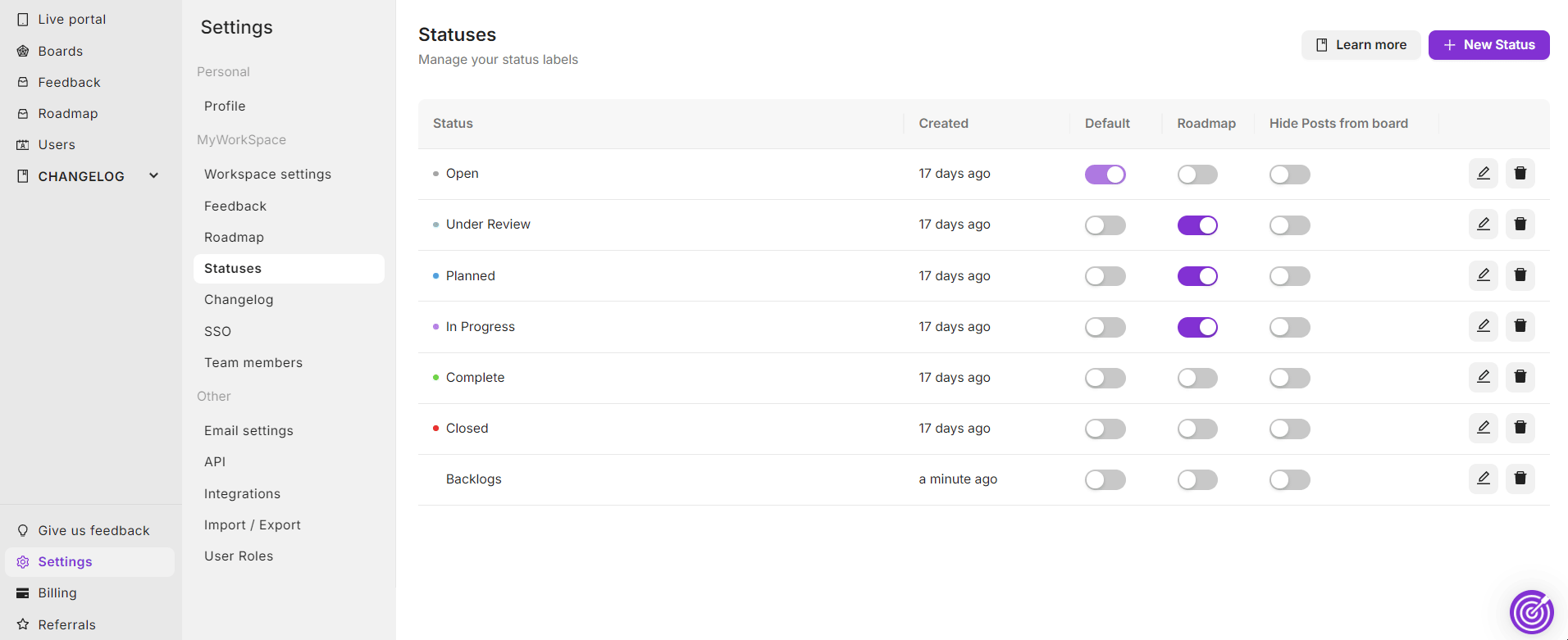Delete the Complete status
This screenshot has width=1568, height=640.
click(1520, 377)
